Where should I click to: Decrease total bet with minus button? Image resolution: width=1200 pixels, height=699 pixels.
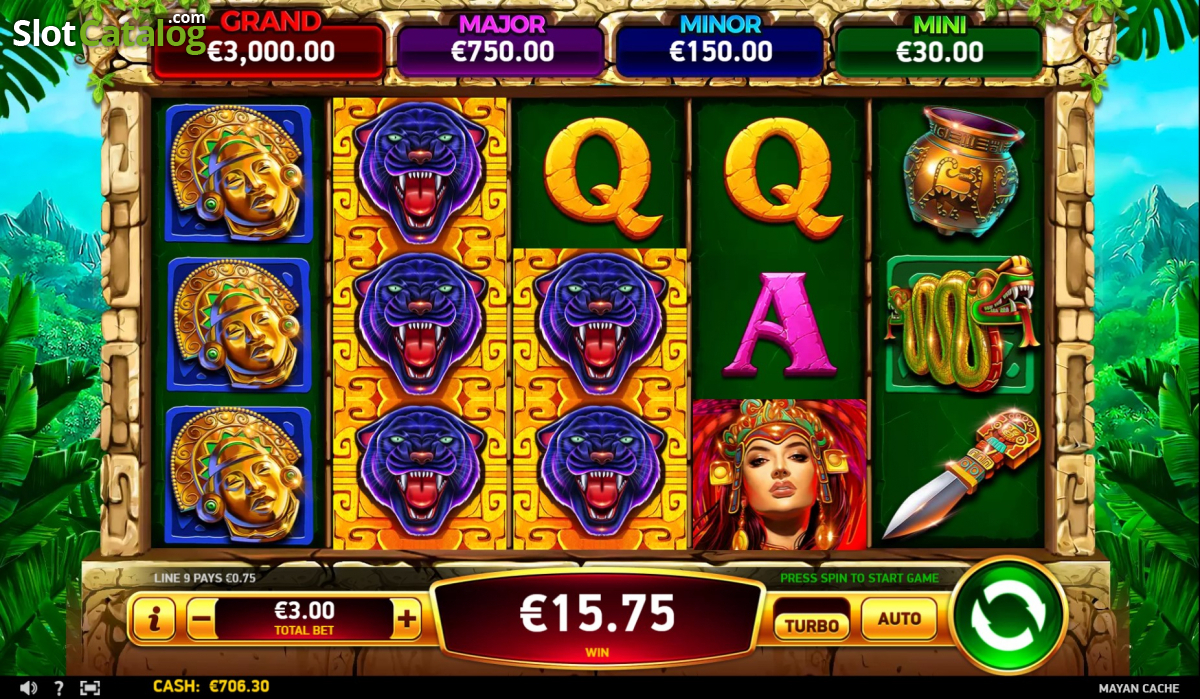click(x=200, y=619)
